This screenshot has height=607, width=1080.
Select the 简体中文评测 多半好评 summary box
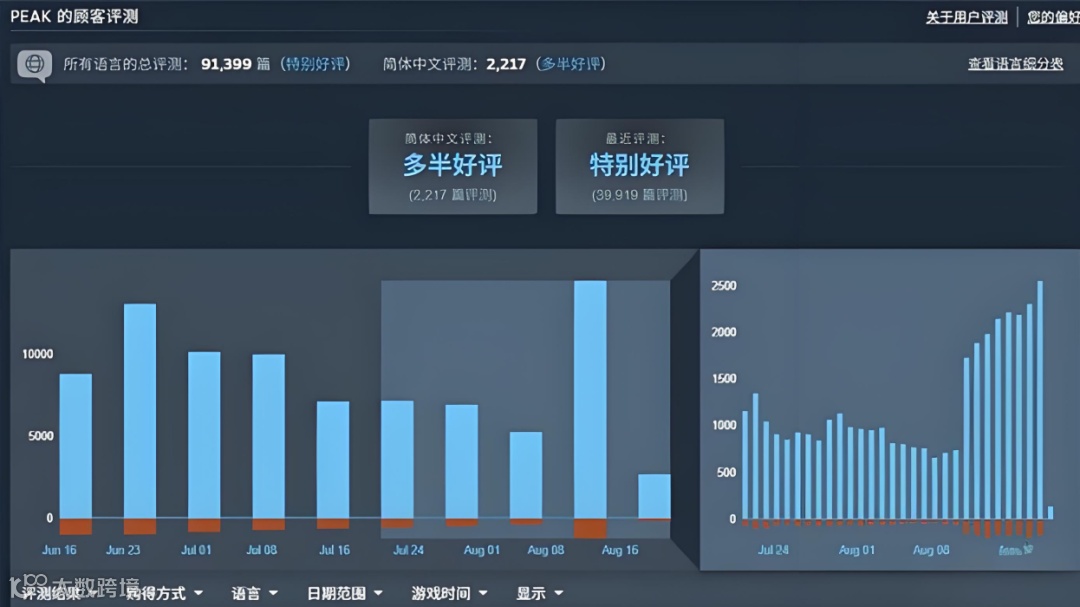453,166
